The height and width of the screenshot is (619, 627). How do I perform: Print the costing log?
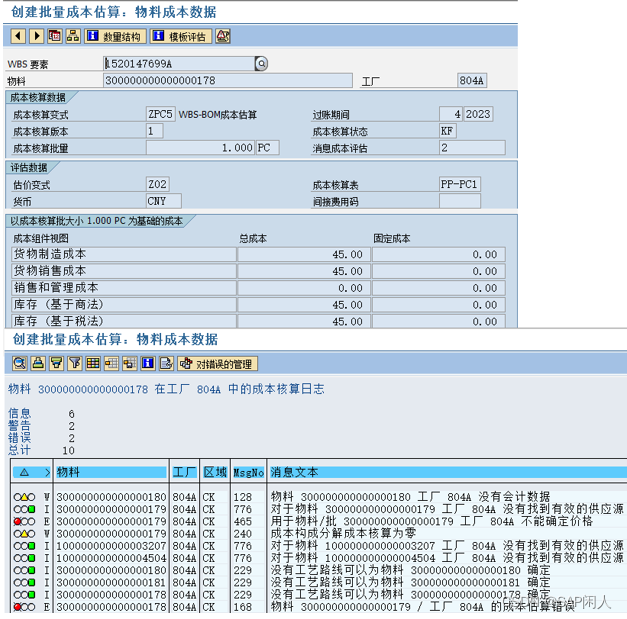(38, 363)
